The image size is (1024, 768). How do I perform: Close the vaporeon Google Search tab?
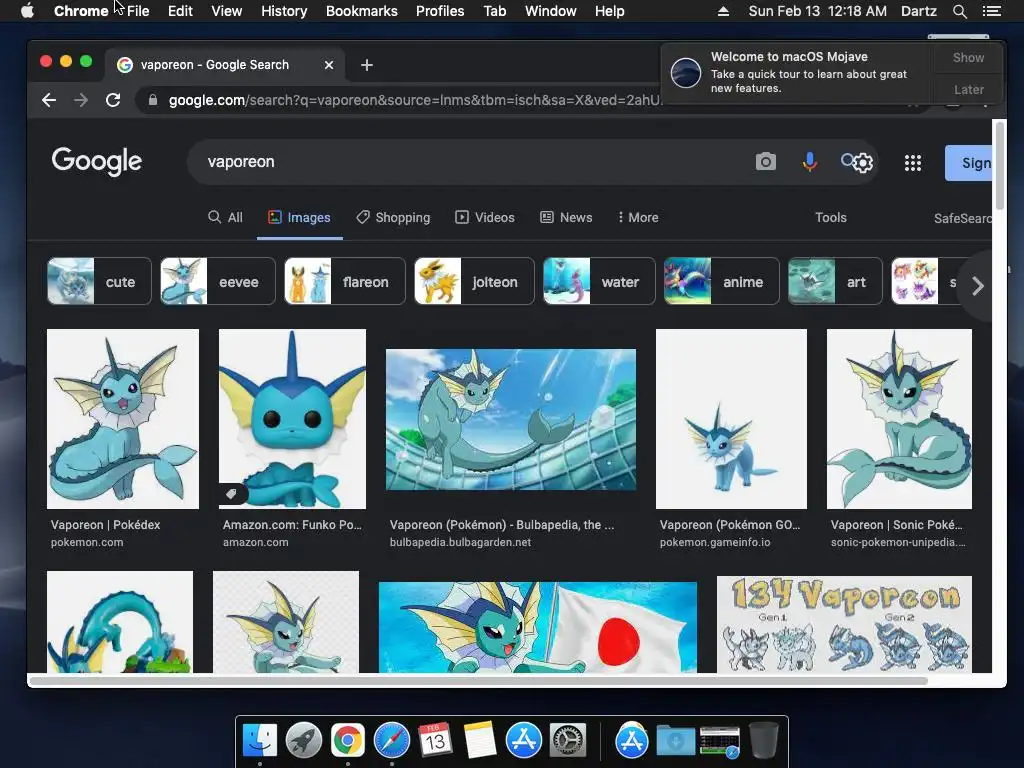tap(329, 65)
